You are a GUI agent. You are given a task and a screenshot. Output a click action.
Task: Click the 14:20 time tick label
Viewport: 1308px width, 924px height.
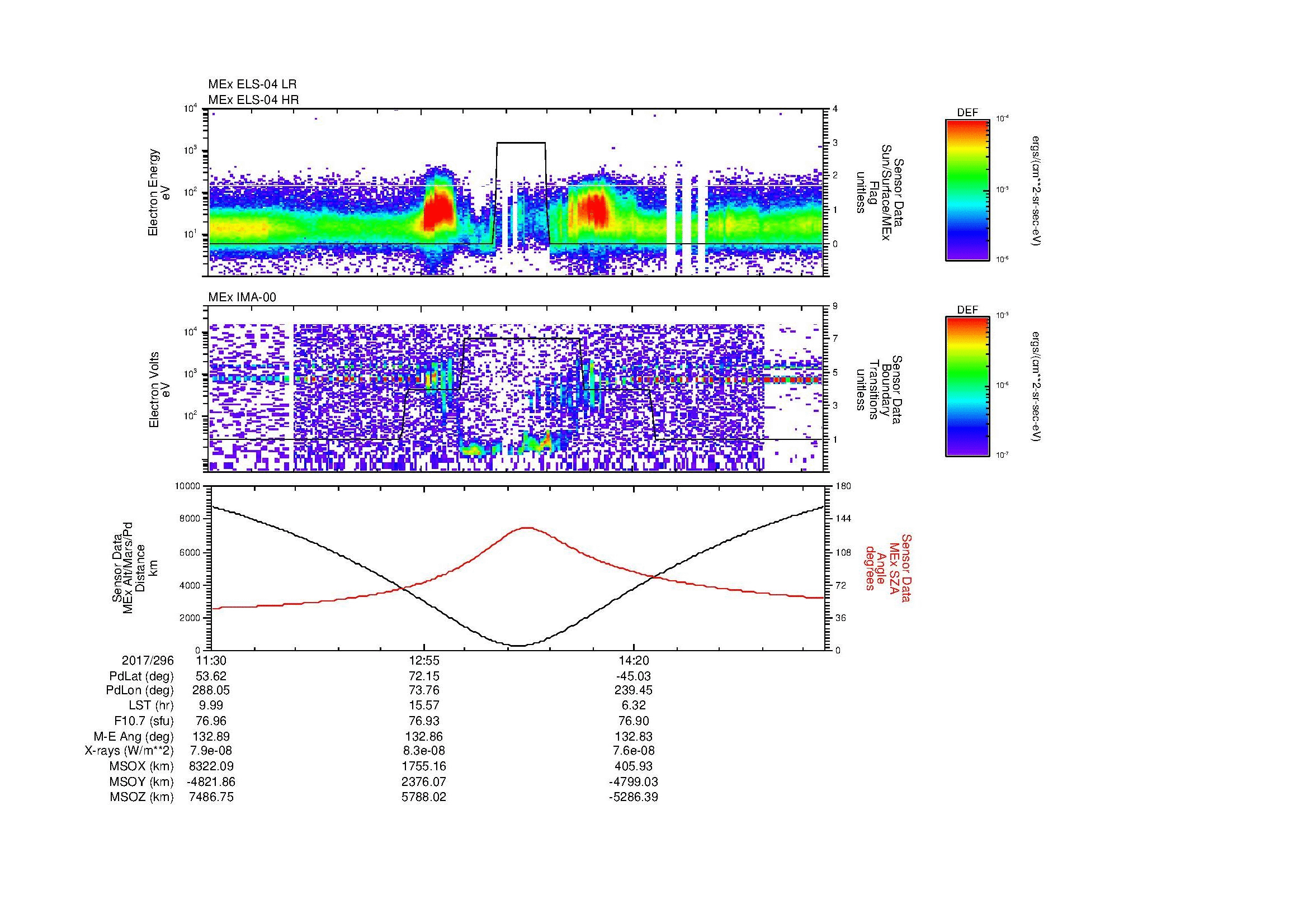pyautogui.click(x=634, y=660)
